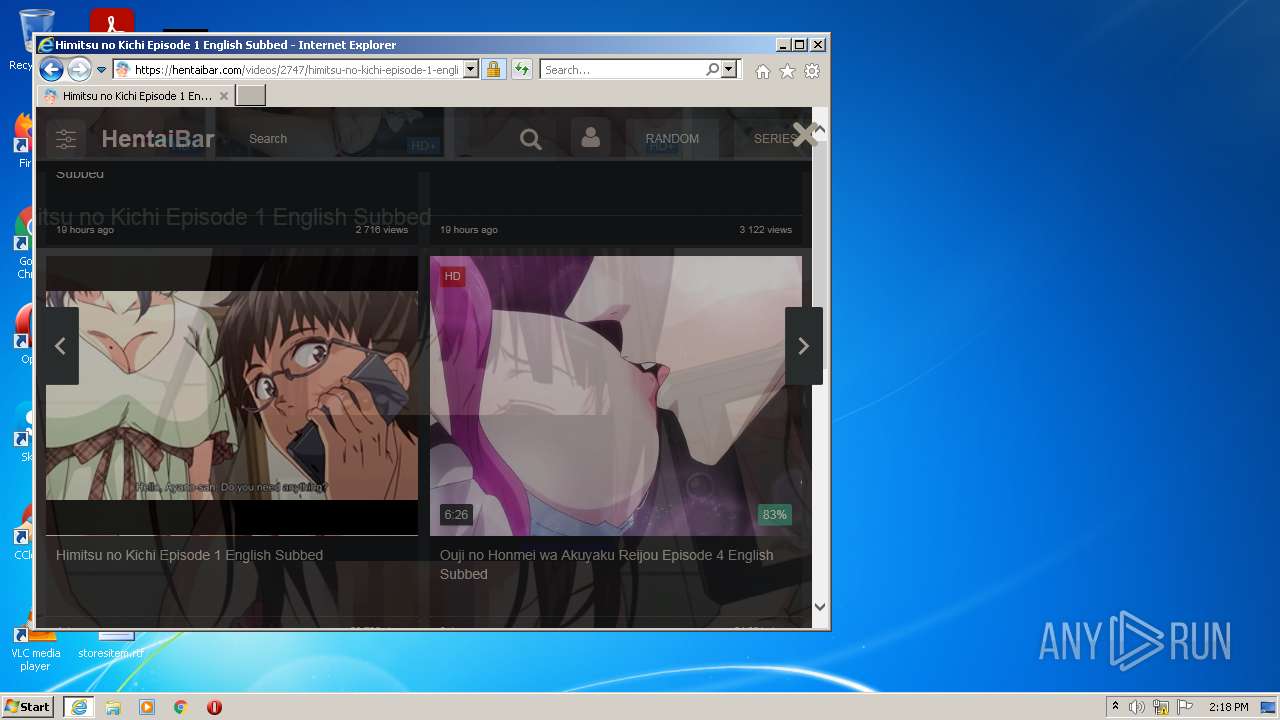Screen dimensions: 1280x720
Task: Open the Action Center flag icon
Action: point(1185,707)
